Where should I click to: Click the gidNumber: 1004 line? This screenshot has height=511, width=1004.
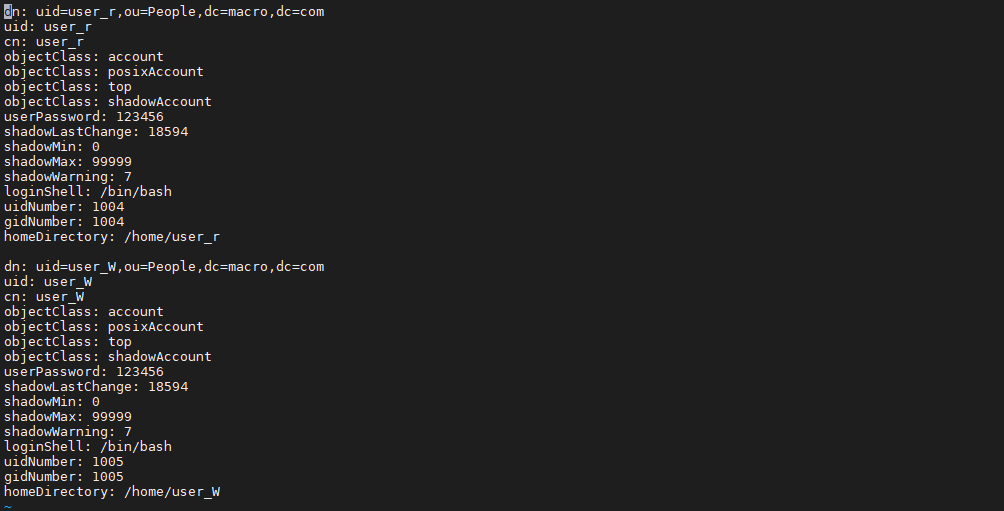64,222
